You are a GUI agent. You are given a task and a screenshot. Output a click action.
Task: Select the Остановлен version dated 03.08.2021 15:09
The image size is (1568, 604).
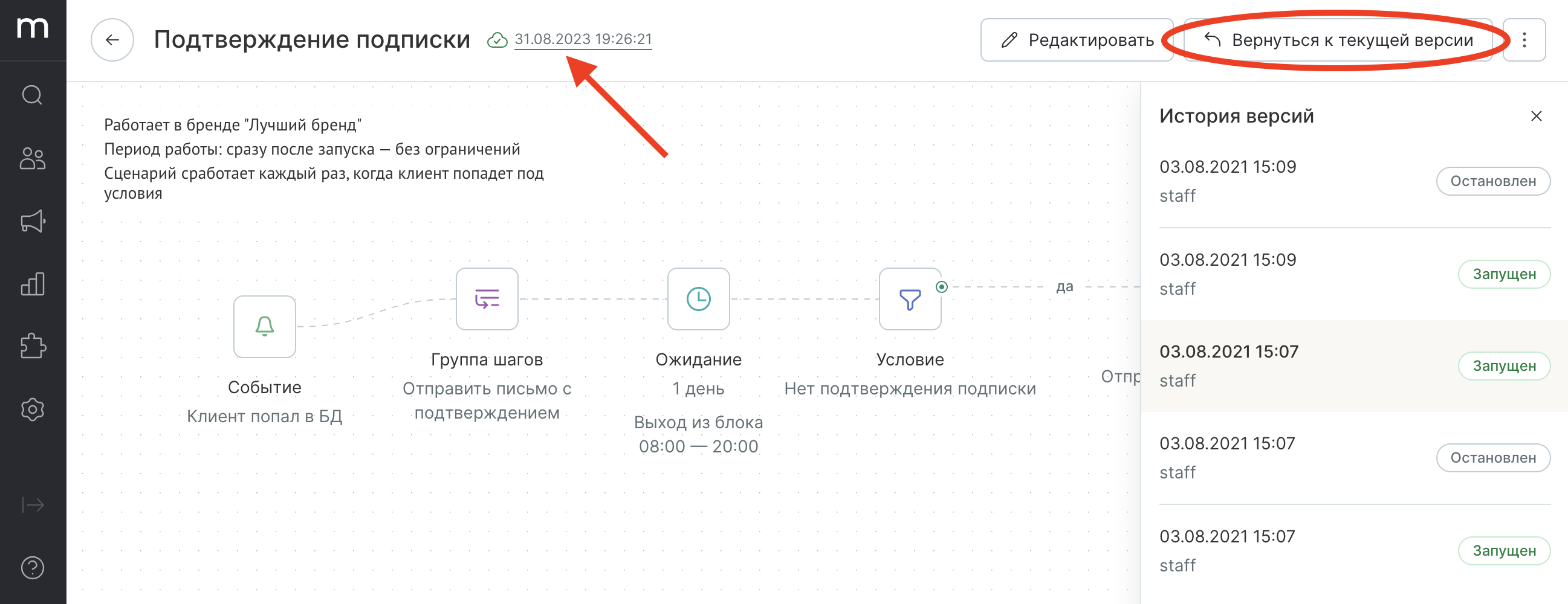click(x=1355, y=181)
